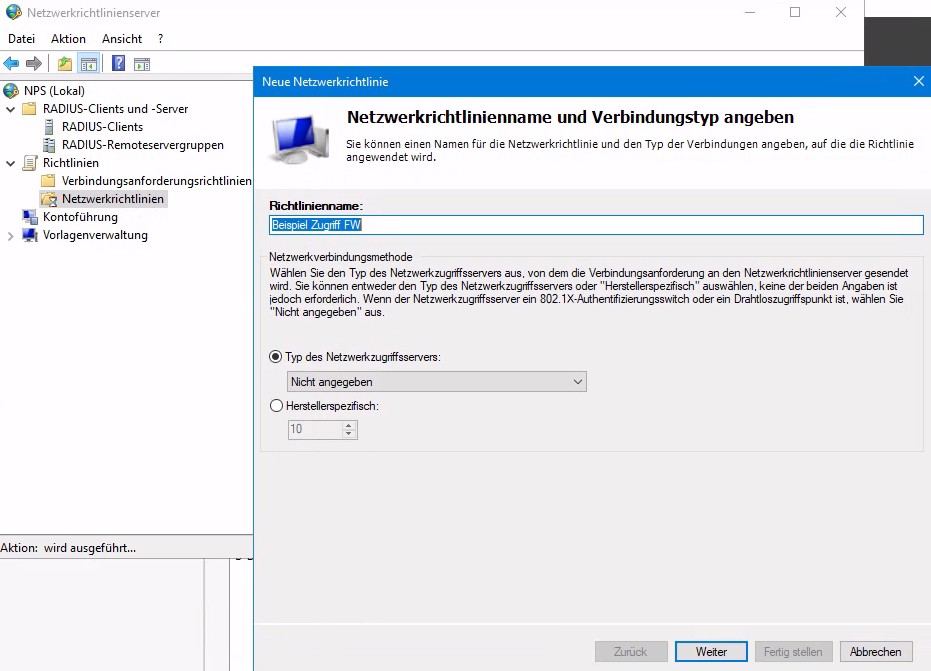This screenshot has height=671, width=931.
Task: Click the Richtlinienname input field
Action: click(x=596, y=224)
